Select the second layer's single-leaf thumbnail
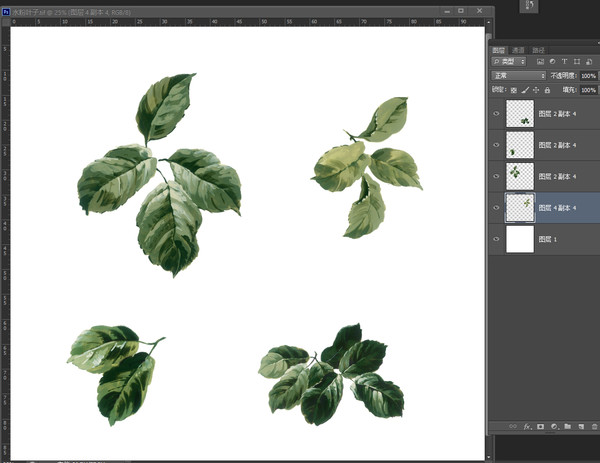Viewport: 600px width, 463px height. click(520, 145)
